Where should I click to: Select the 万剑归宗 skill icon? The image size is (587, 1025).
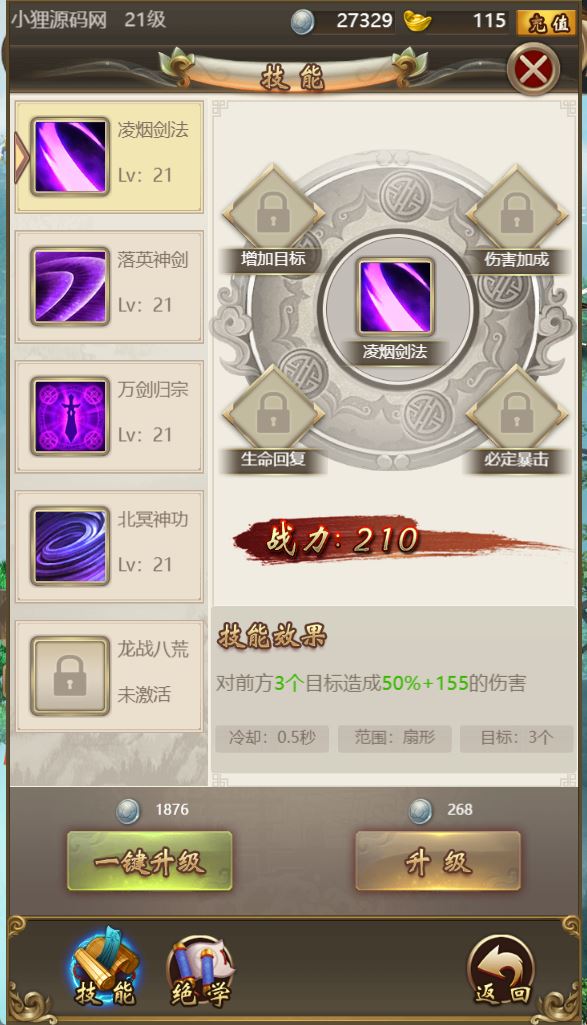pyautogui.click(x=70, y=416)
